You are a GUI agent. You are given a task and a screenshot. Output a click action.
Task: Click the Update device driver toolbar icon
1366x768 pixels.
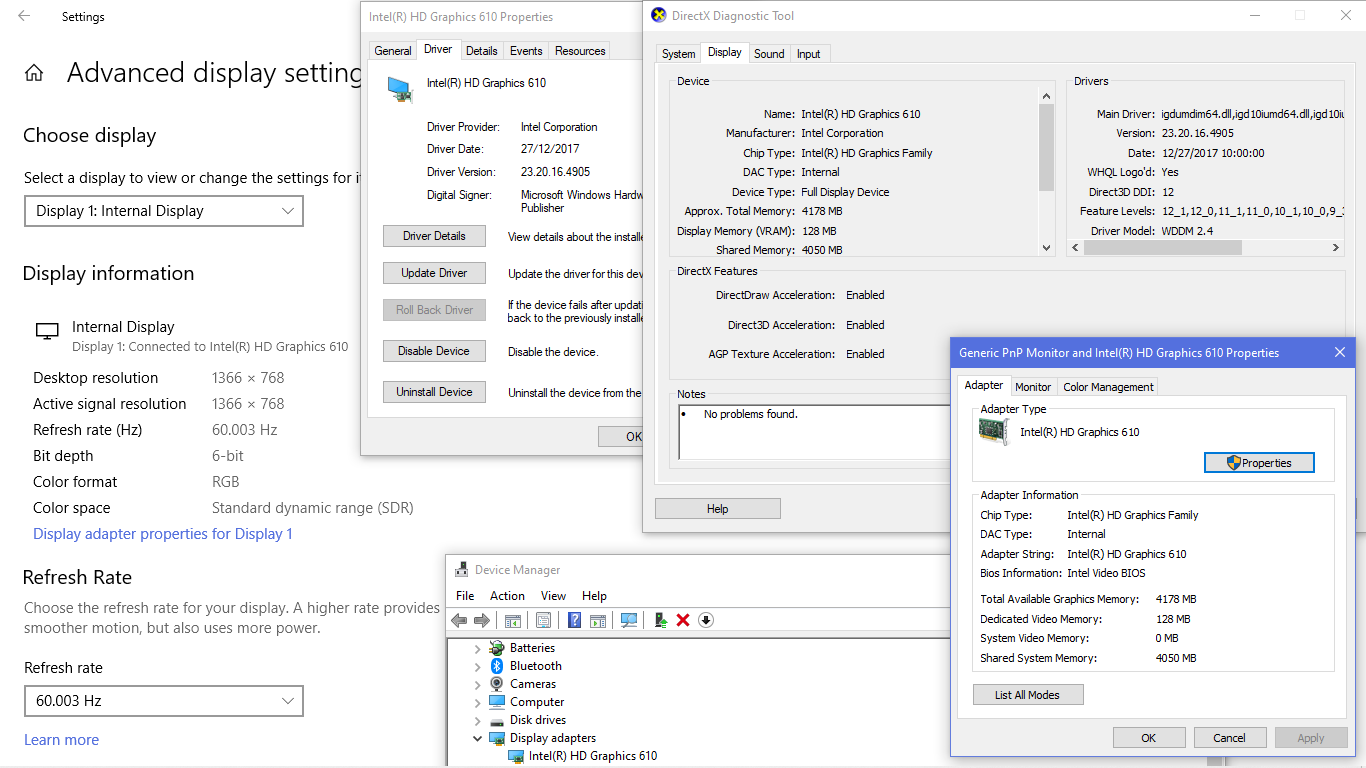point(660,620)
